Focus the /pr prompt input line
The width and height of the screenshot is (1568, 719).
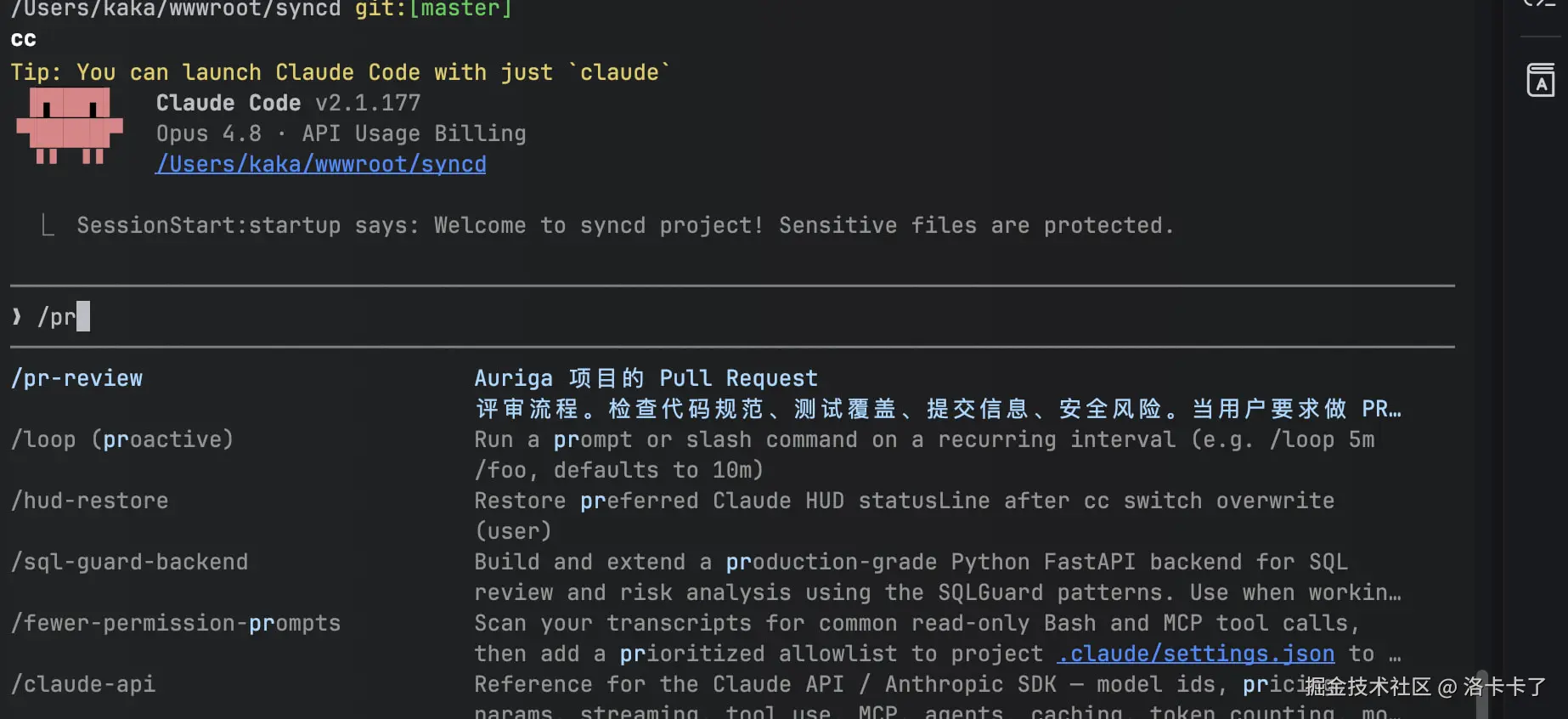pyautogui.click(x=732, y=317)
